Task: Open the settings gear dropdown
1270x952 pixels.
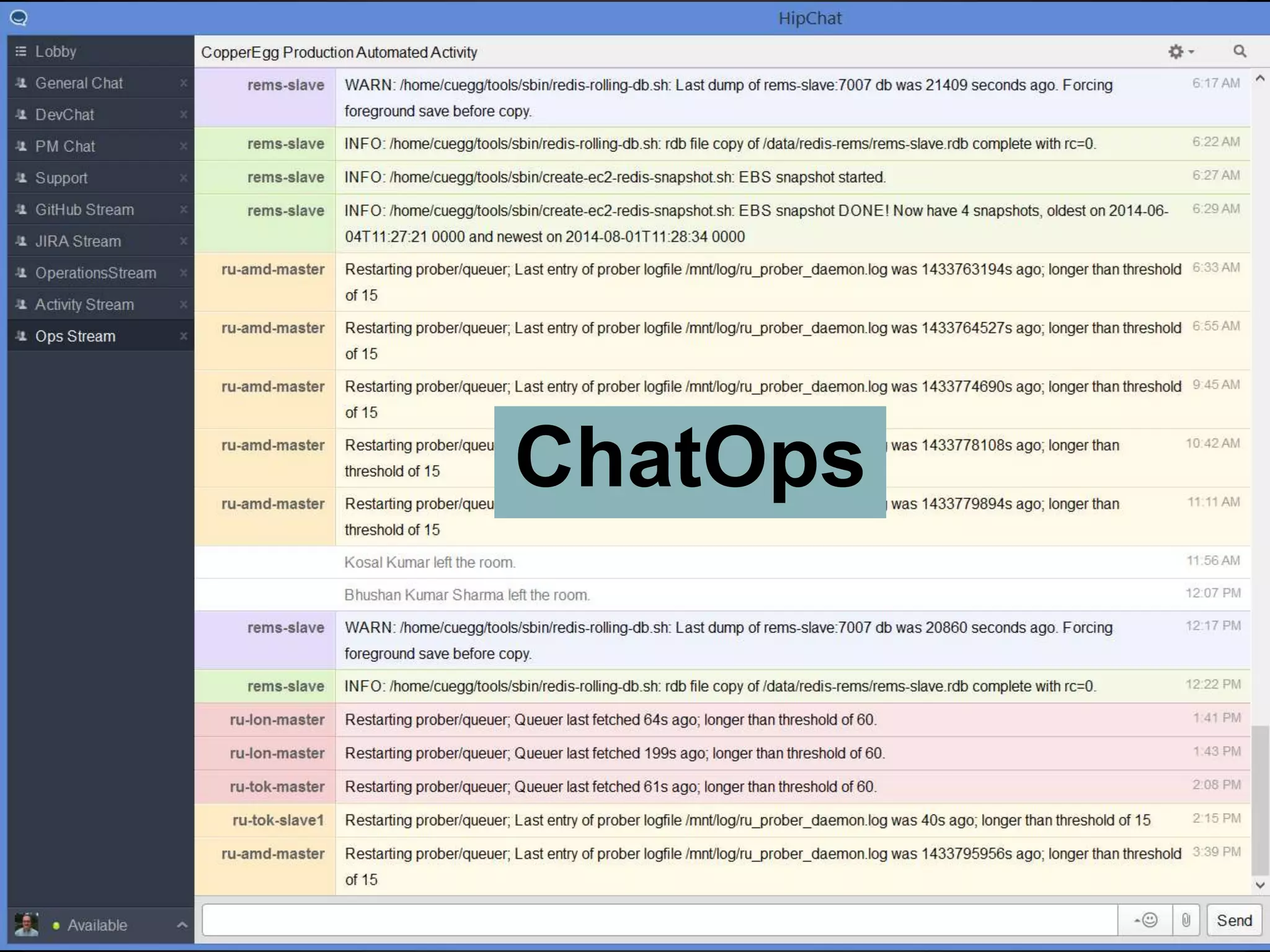Action: coord(1181,52)
